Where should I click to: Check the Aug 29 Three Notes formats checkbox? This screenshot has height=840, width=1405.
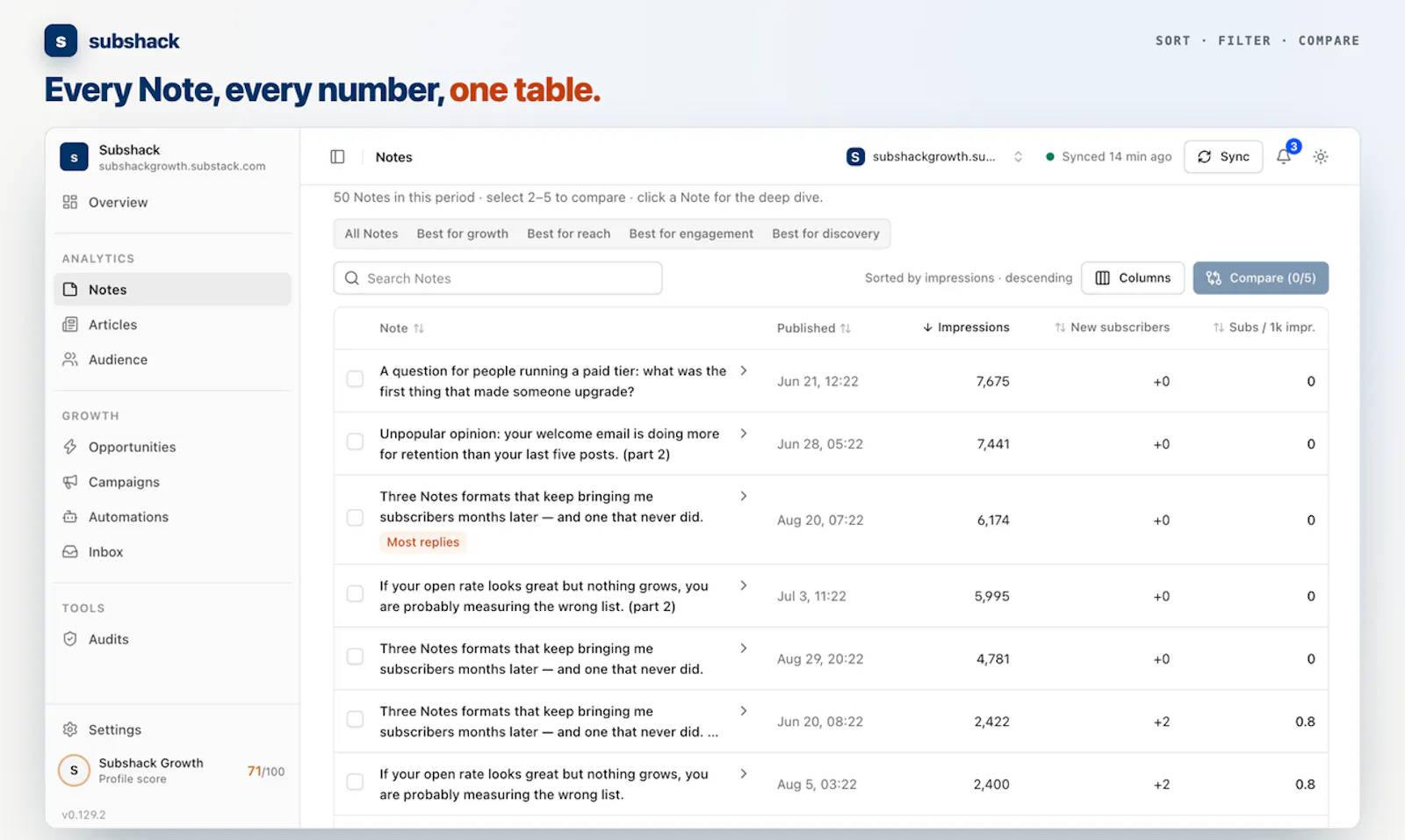pyautogui.click(x=355, y=657)
